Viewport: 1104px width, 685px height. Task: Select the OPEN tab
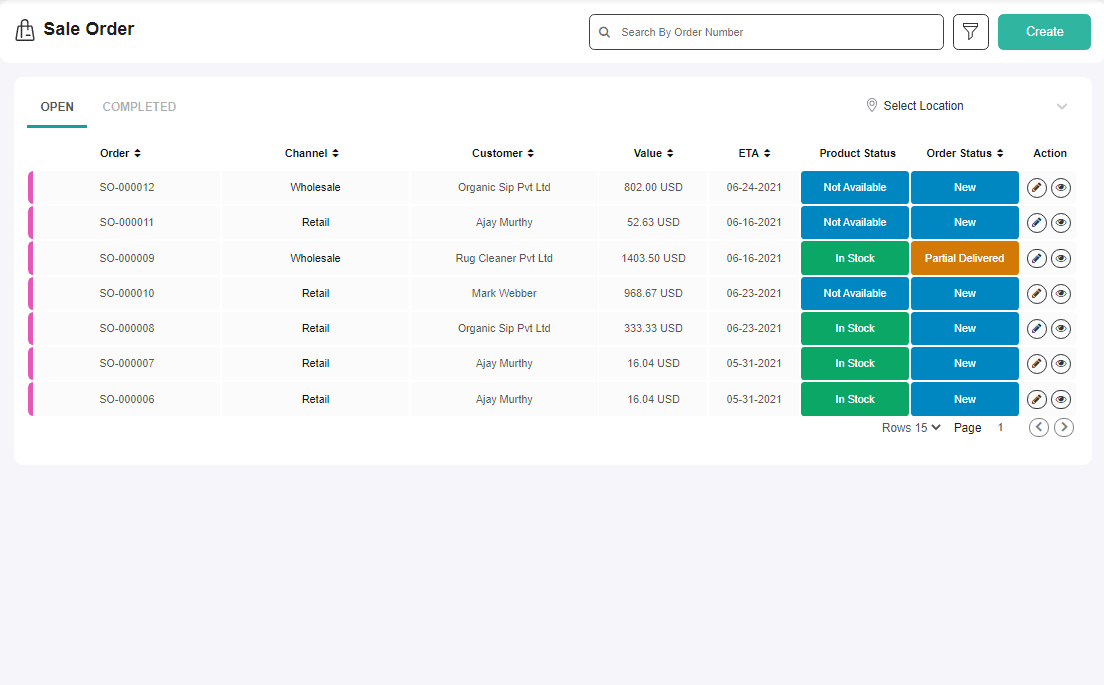pyautogui.click(x=57, y=106)
